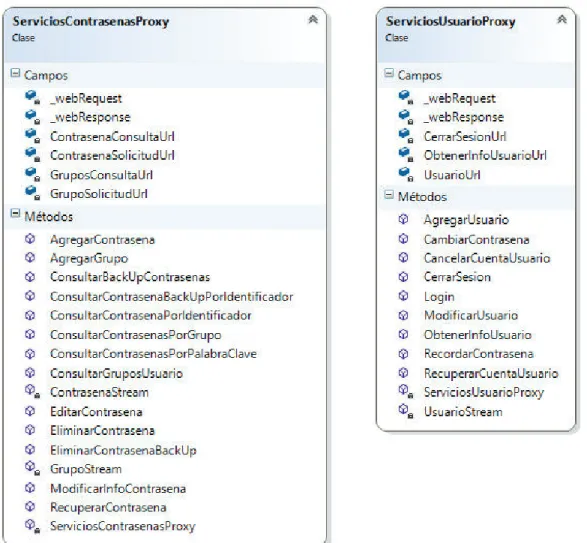Image resolution: width=587 pixels, height=543 pixels.
Task: Select the GruposConsultaUrl field
Action: [x=101, y=175]
